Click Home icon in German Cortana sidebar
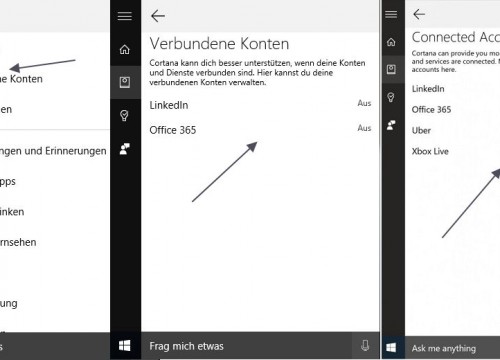 pyautogui.click(x=125, y=49)
